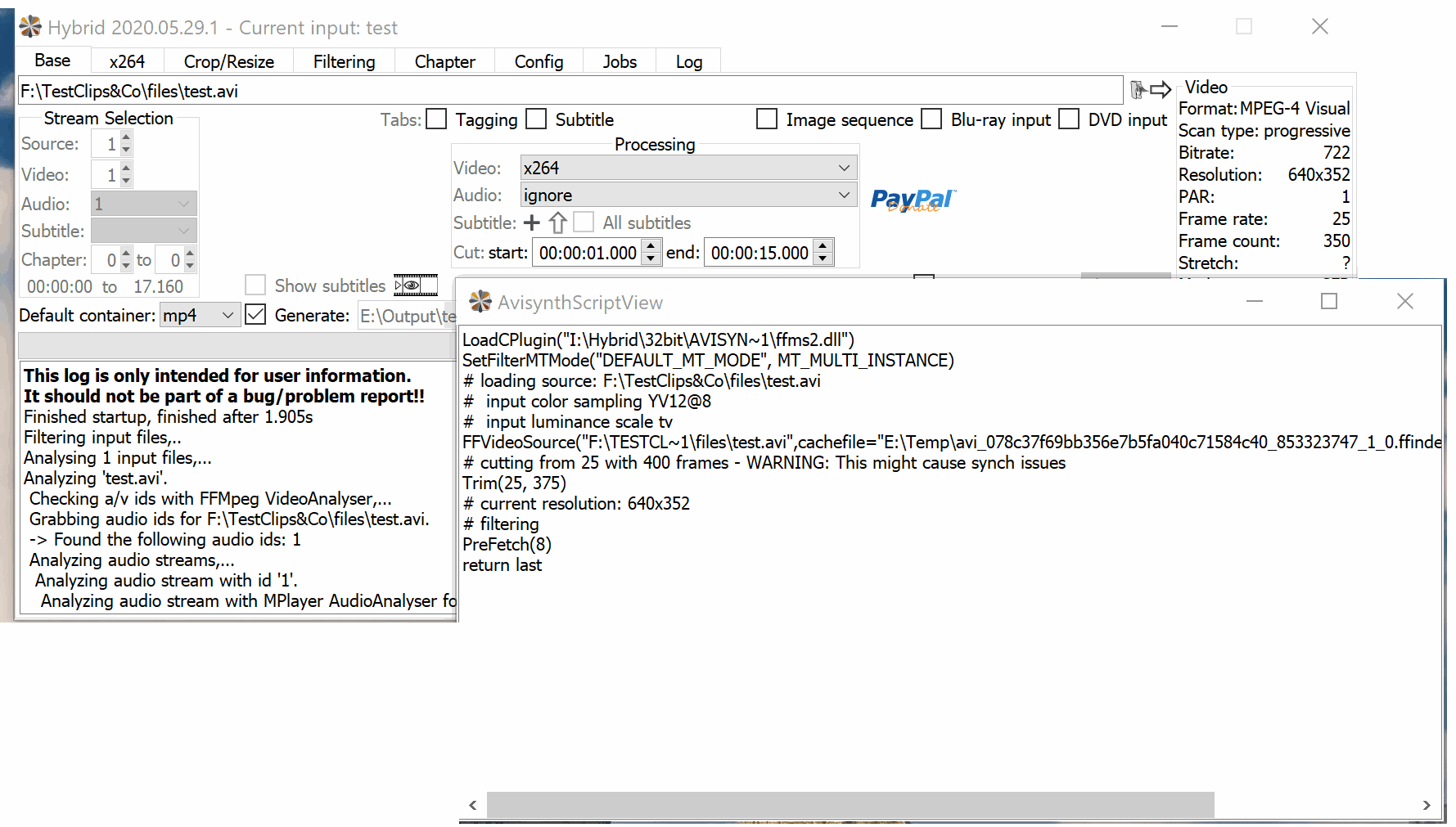Screen dimensions: 1456x827
Task: Open the filmstrip preview eye icon
Action: pos(415,285)
